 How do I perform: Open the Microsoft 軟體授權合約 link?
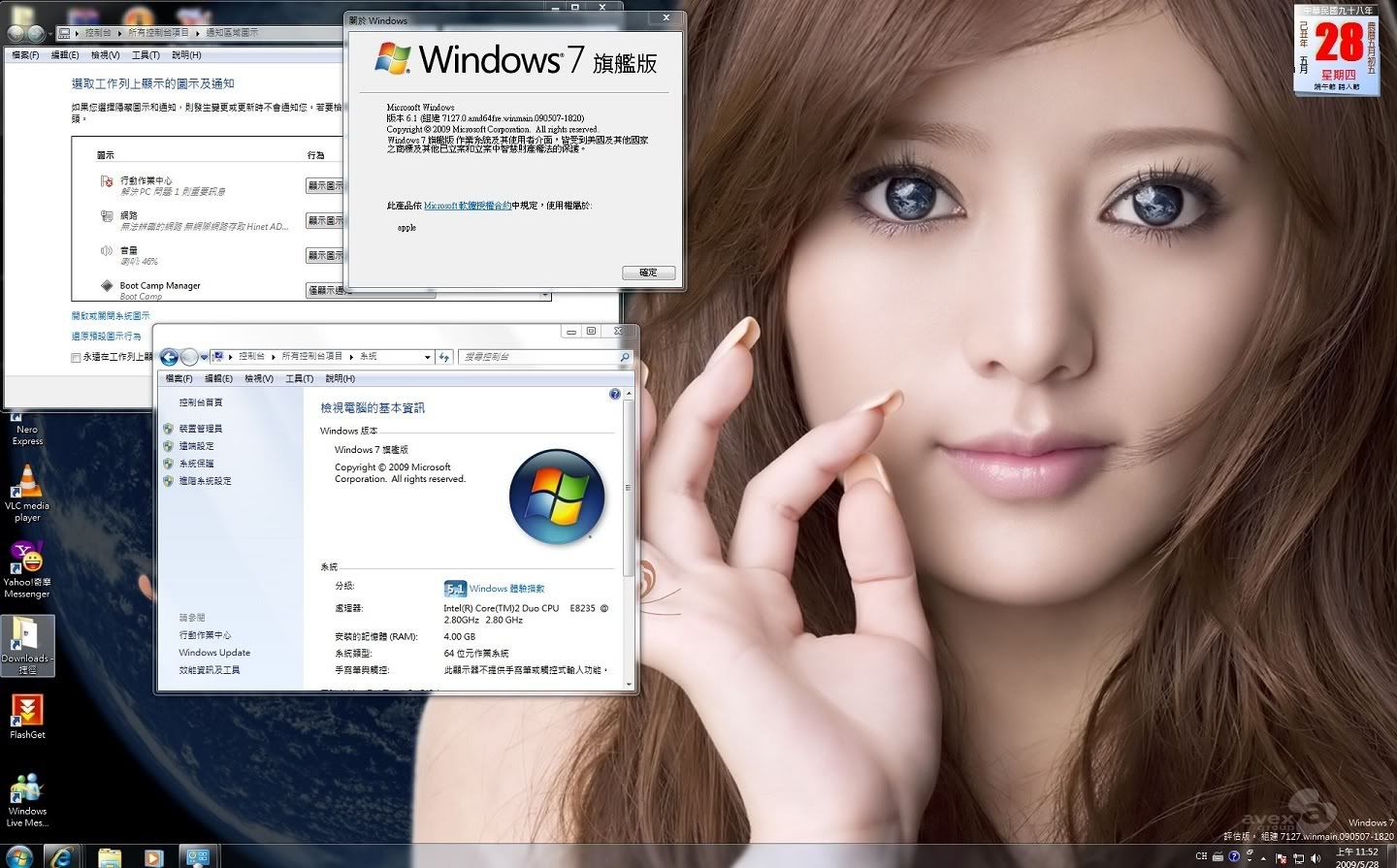(x=467, y=206)
